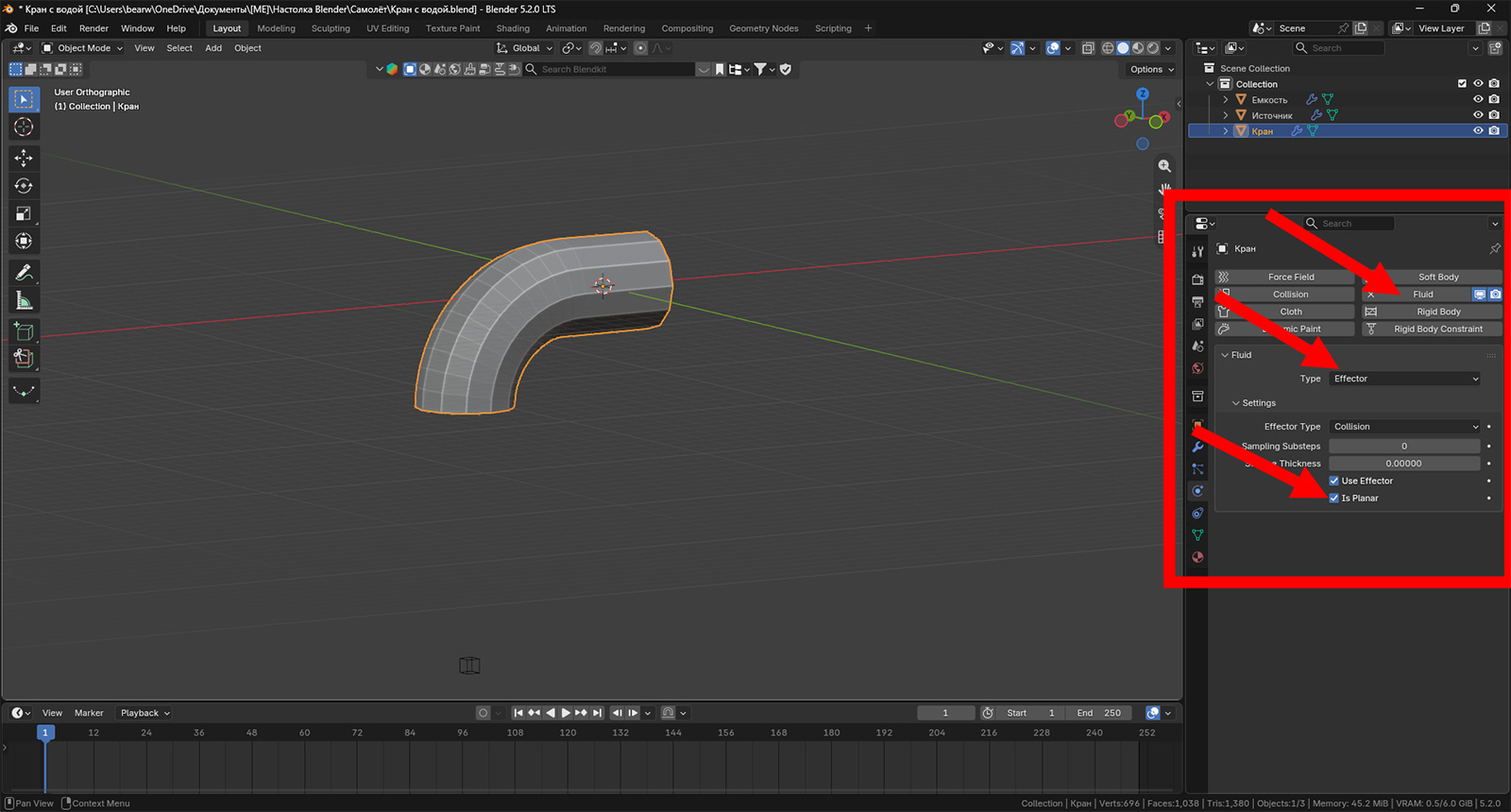Click the Cloth physics button
1511x812 pixels.
coord(1284,312)
